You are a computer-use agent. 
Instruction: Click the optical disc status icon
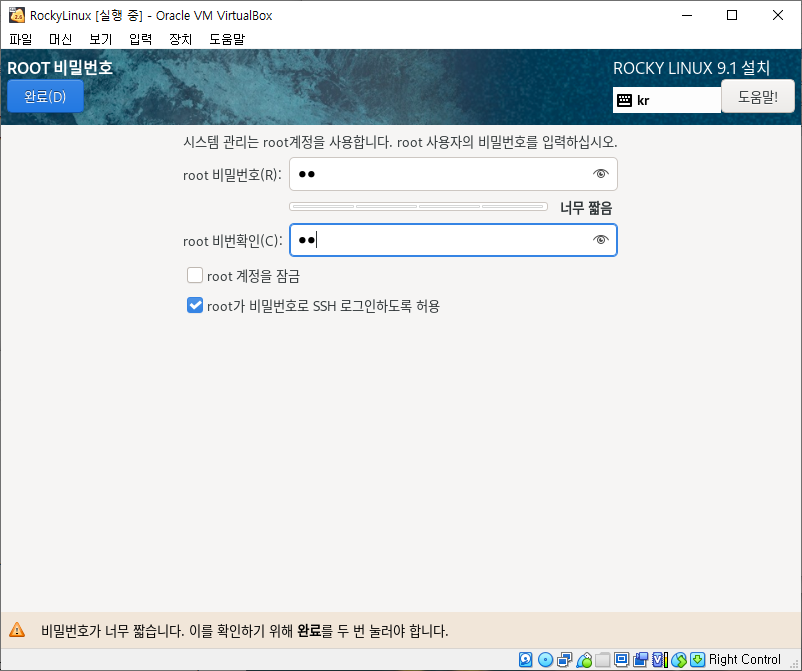545,660
